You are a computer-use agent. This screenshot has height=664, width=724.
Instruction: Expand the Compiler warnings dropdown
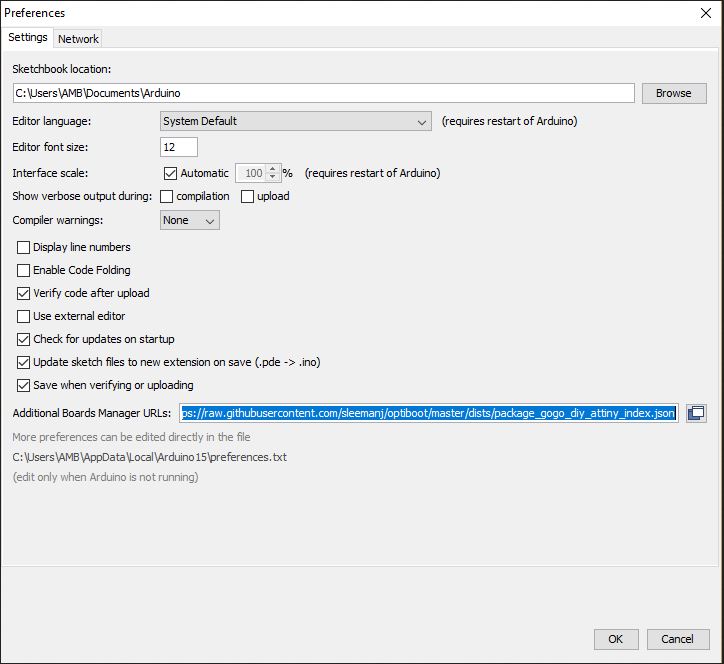coord(190,220)
